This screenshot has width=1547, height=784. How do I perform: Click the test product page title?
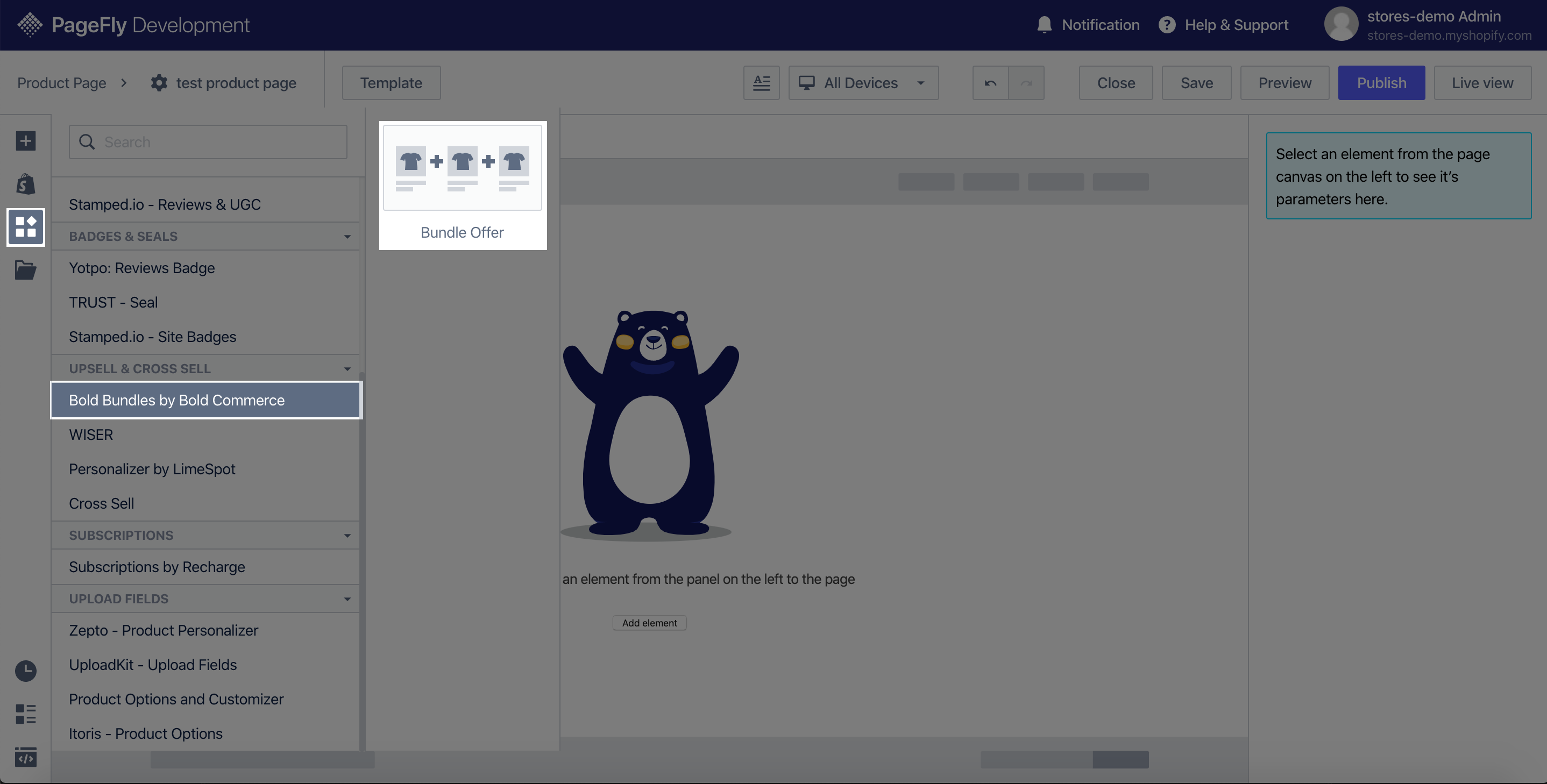tap(236, 83)
